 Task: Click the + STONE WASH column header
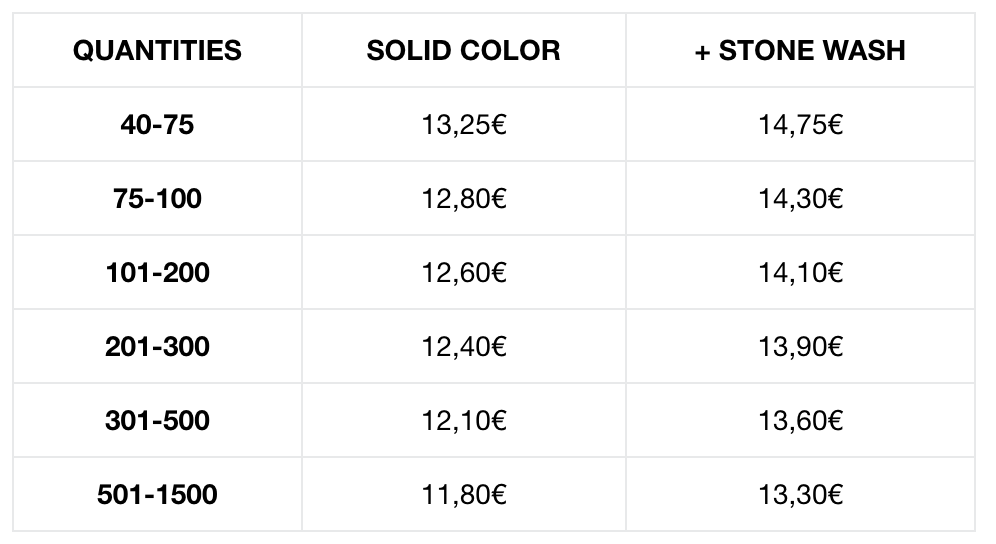point(800,50)
